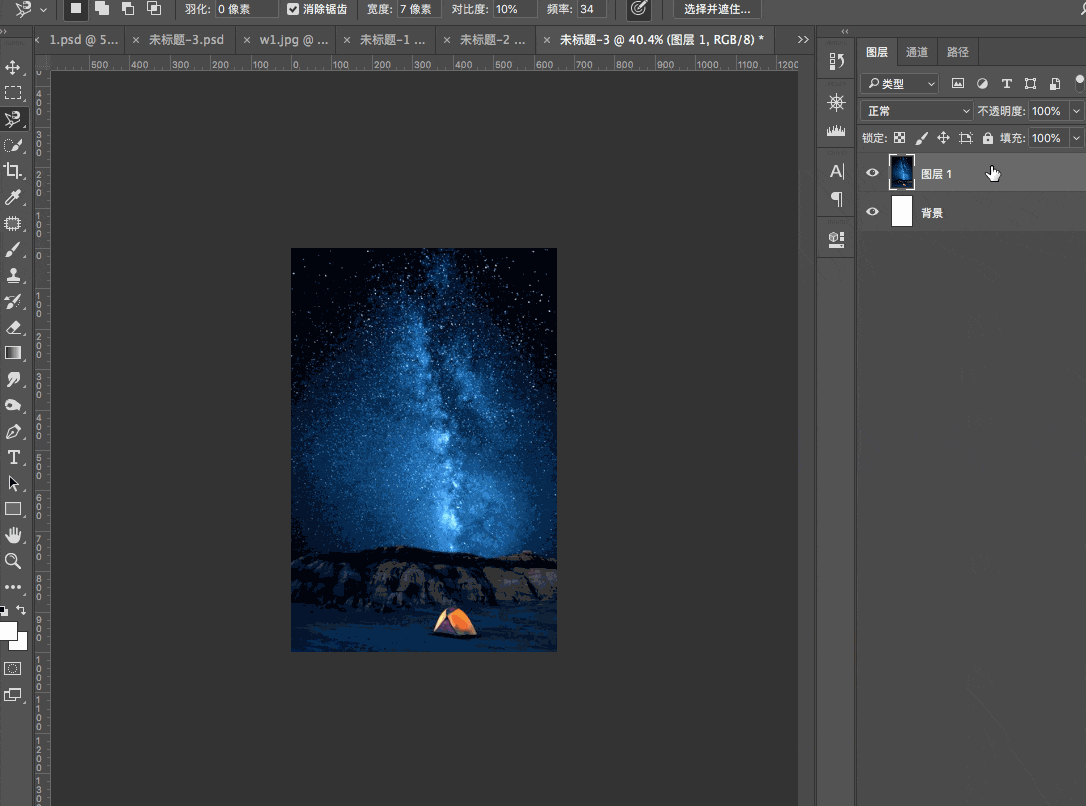The width and height of the screenshot is (1086, 806).
Task: Reset default foreground and background colors
Action: click(4, 611)
